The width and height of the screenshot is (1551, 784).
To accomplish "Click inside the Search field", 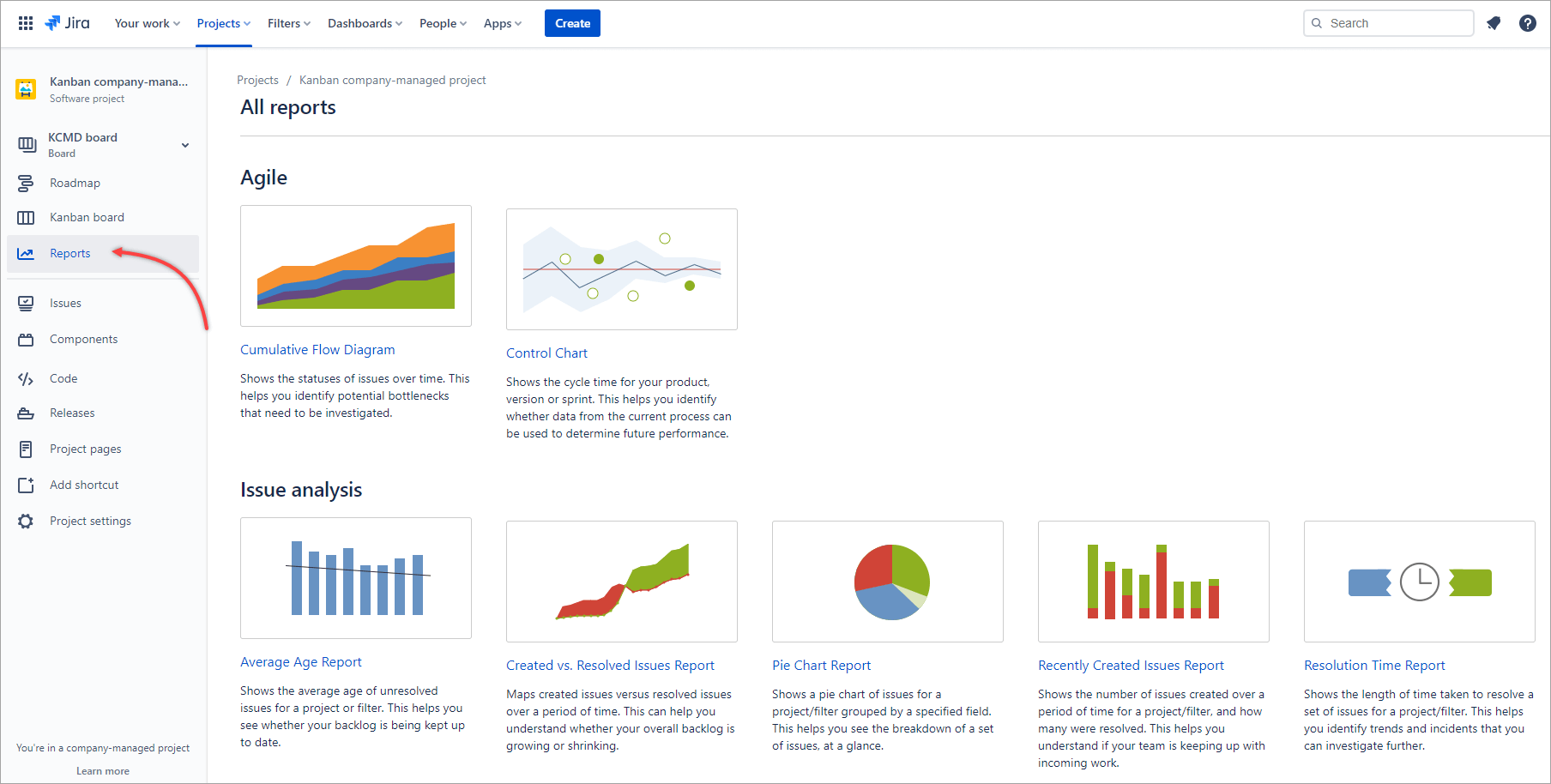I will click(1388, 22).
